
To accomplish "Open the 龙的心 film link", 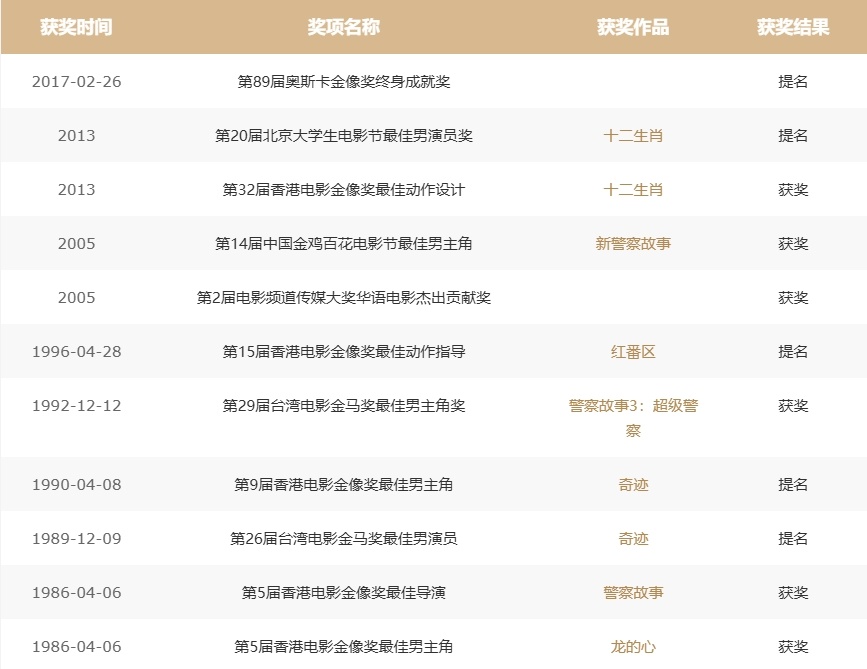I will tap(633, 647).
